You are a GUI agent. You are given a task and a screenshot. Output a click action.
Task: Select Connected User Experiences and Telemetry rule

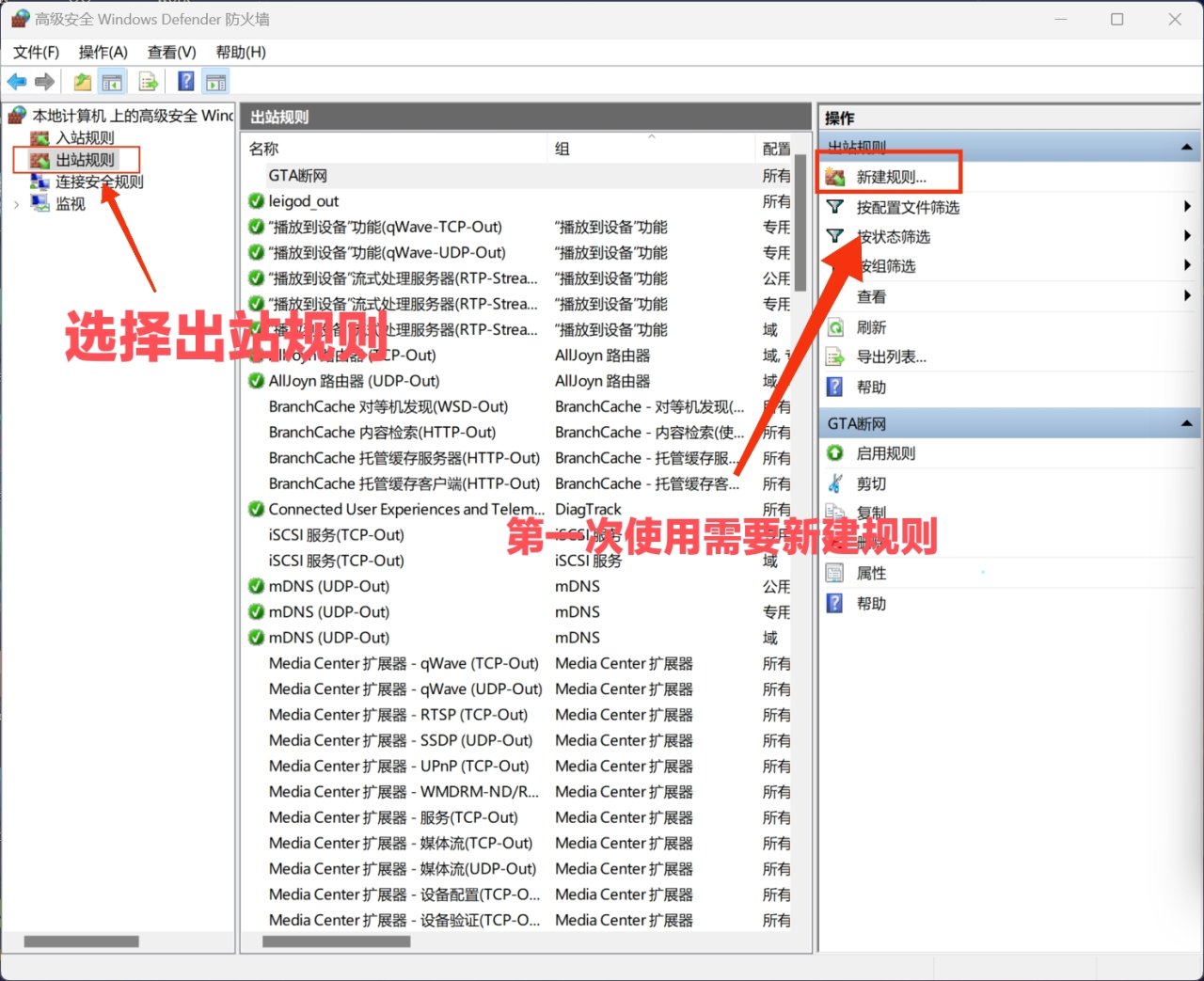(x=406, y=509)
